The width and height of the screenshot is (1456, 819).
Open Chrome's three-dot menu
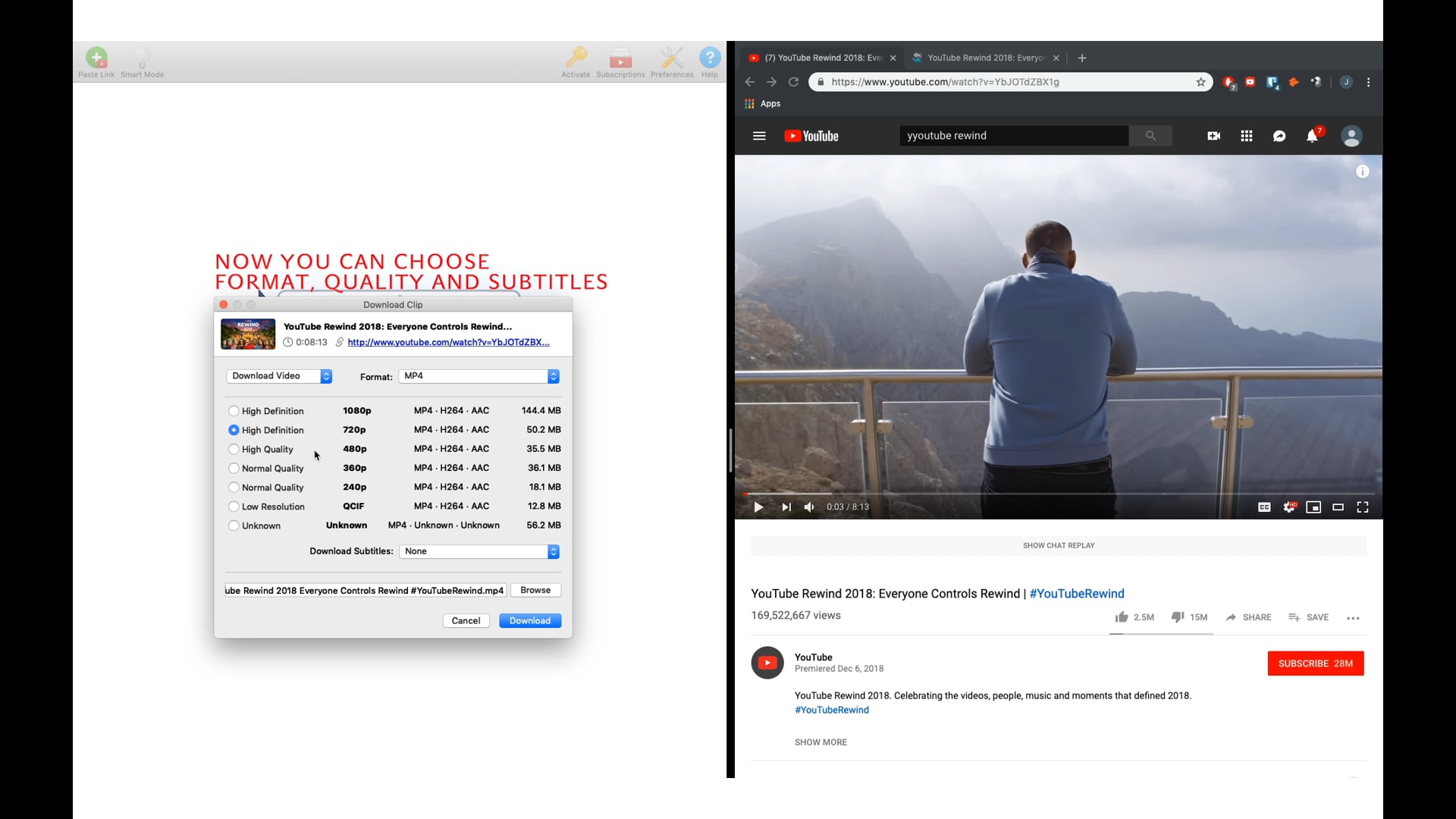coord(1368,82)
